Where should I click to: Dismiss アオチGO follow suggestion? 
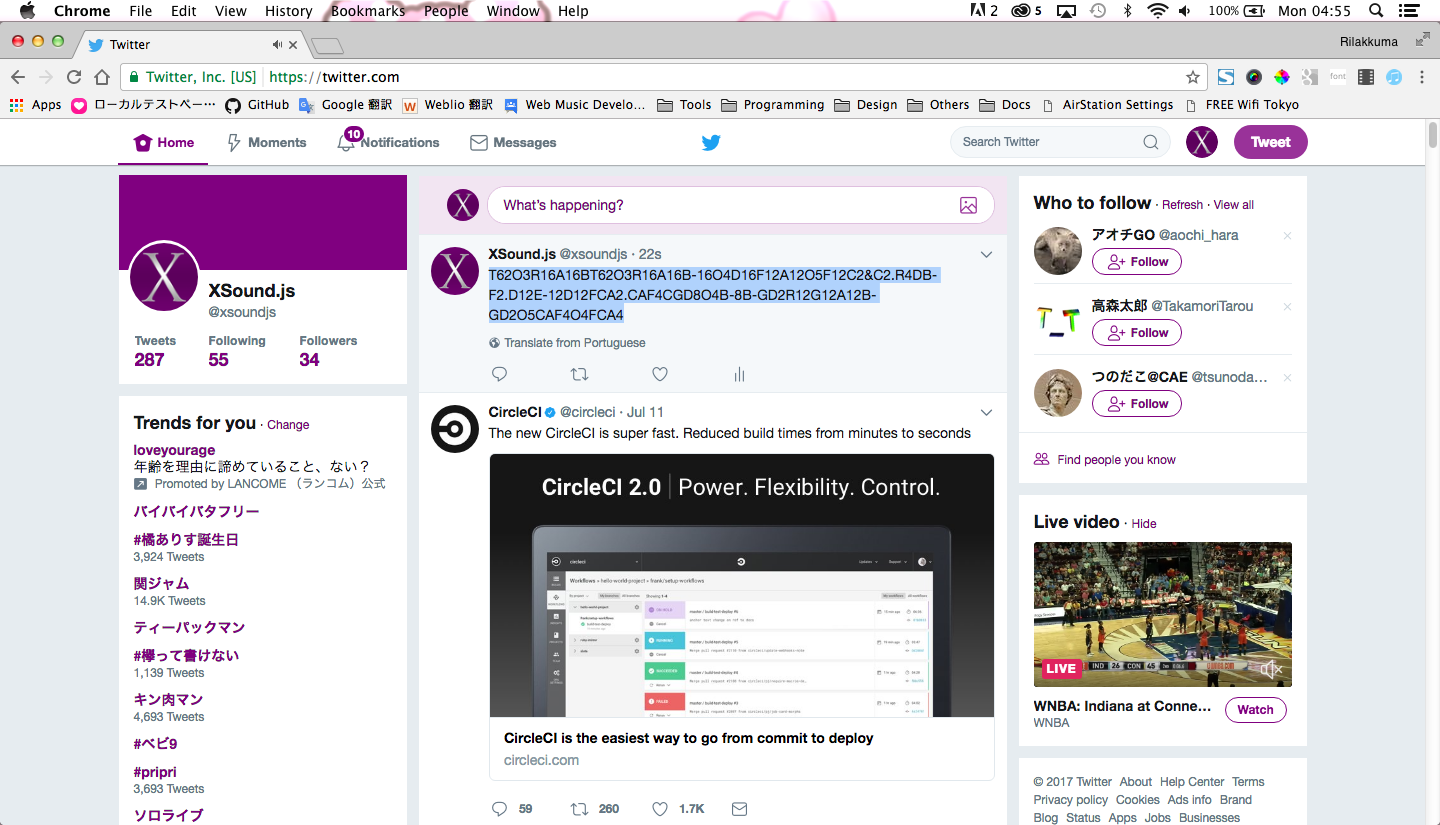point(1287,236)
